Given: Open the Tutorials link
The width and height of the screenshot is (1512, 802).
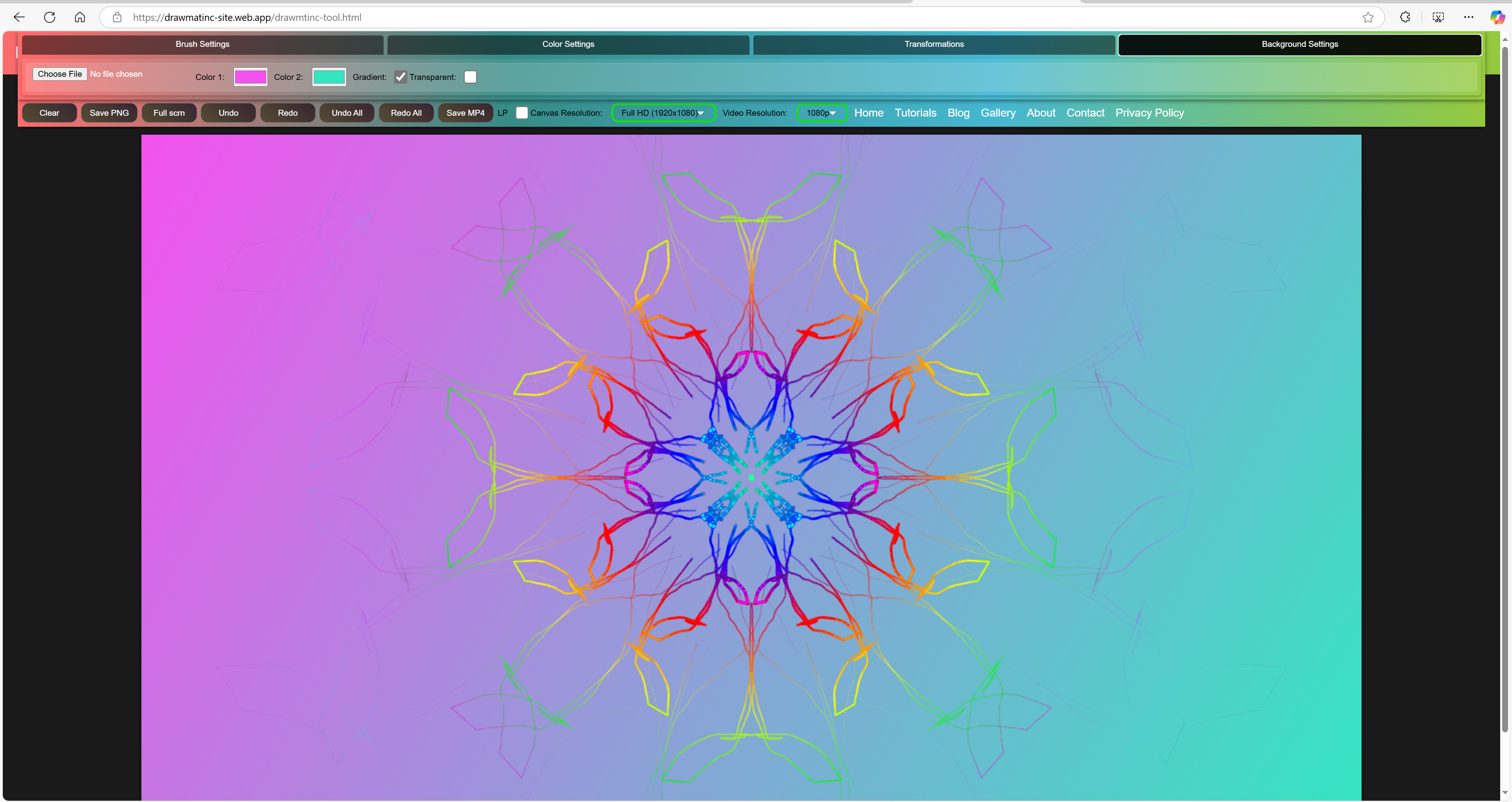Looking at the screenshot, I should click(x=915, y=113).
